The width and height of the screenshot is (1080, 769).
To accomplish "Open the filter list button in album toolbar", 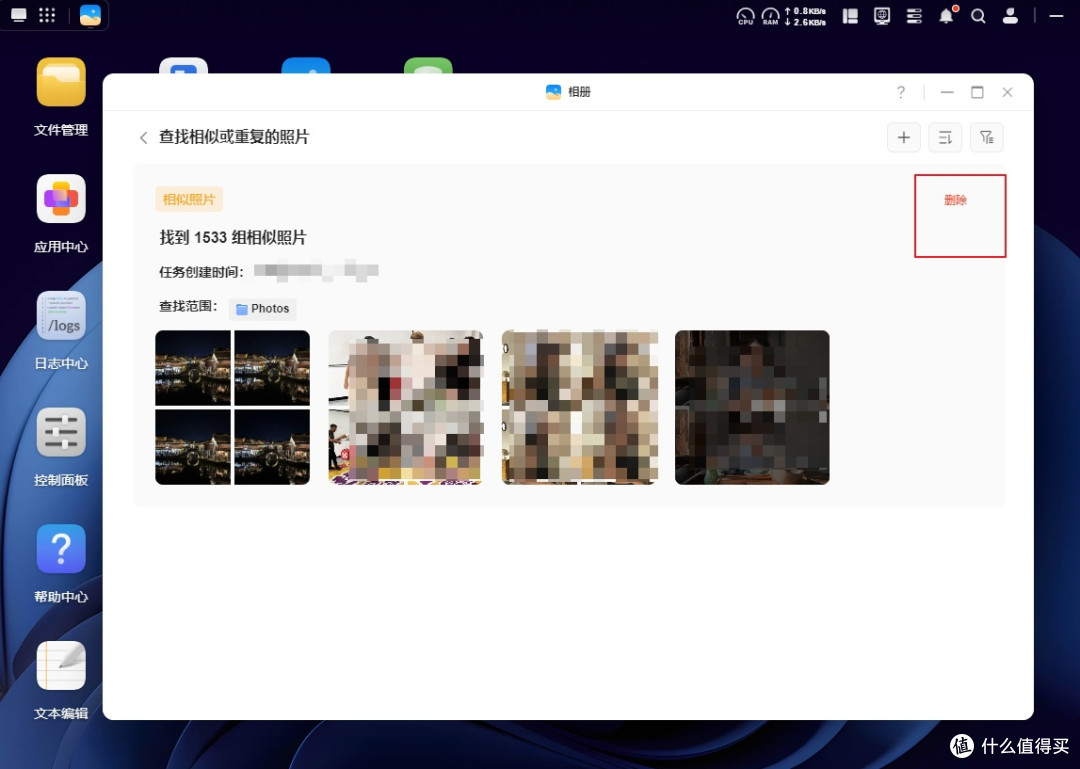I will [x=987, y=138].
